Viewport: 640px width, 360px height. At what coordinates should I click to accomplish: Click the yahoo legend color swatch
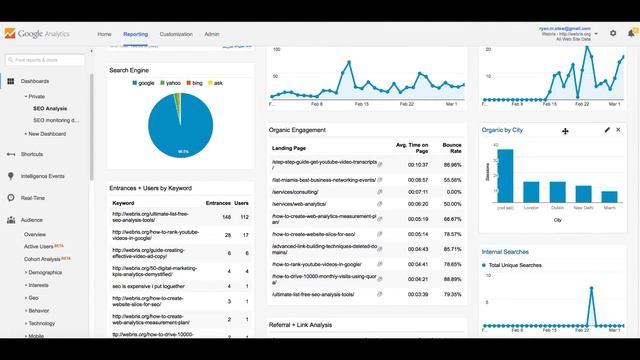(162, 83)
